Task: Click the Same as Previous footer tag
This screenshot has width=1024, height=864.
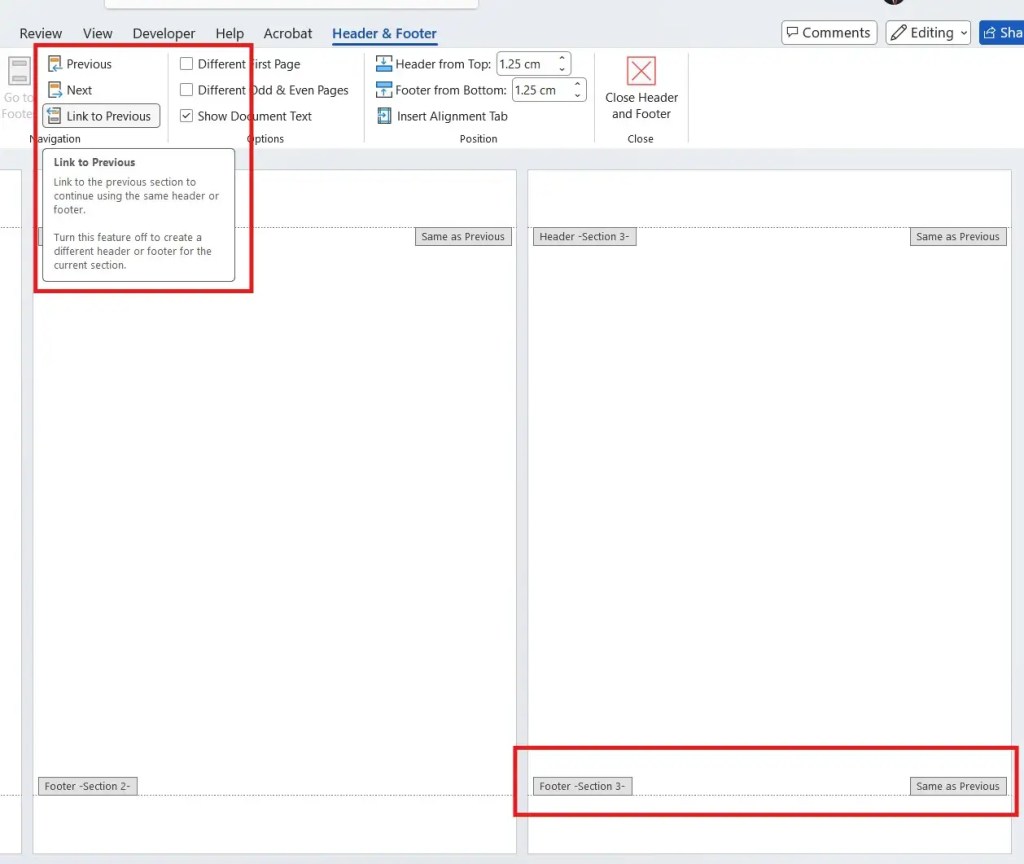Action: pos(957,786)
